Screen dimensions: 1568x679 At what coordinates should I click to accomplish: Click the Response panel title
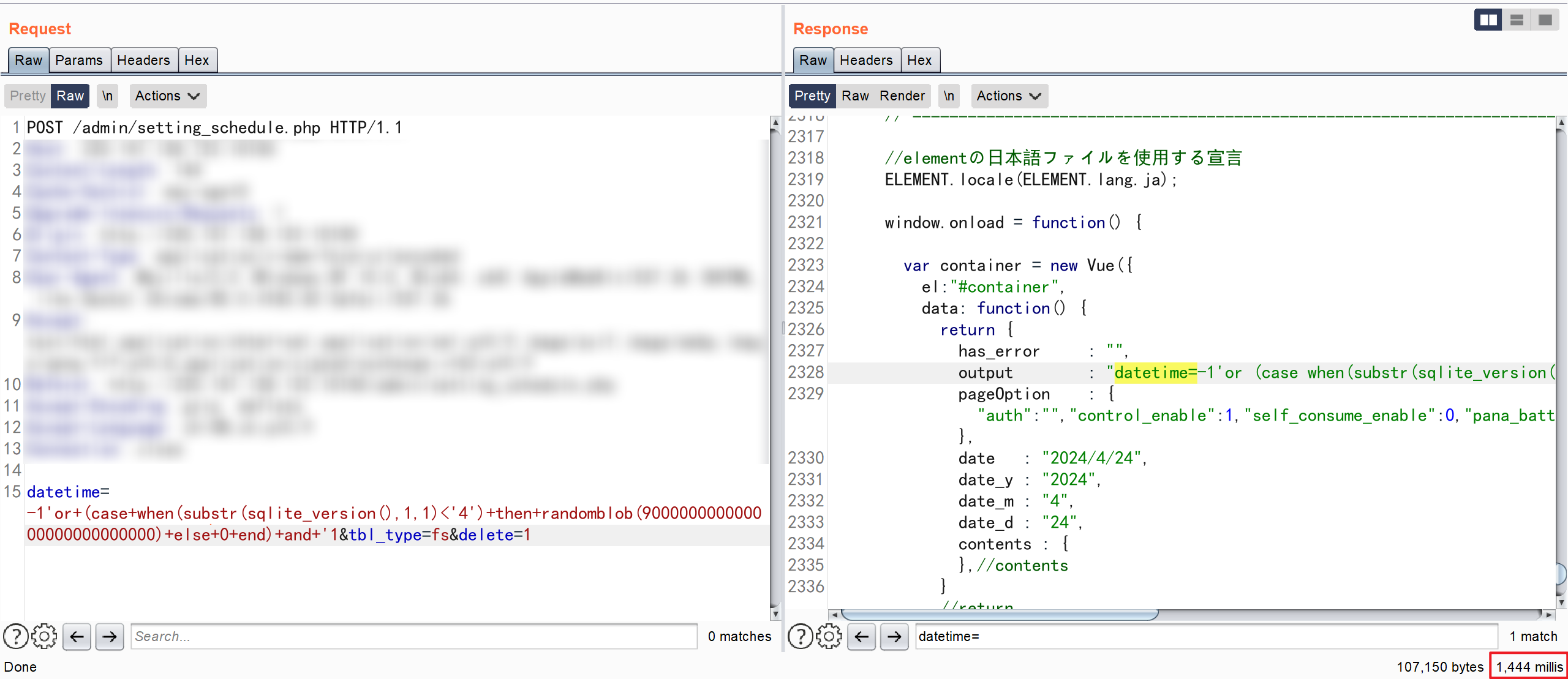pos(830,29)
